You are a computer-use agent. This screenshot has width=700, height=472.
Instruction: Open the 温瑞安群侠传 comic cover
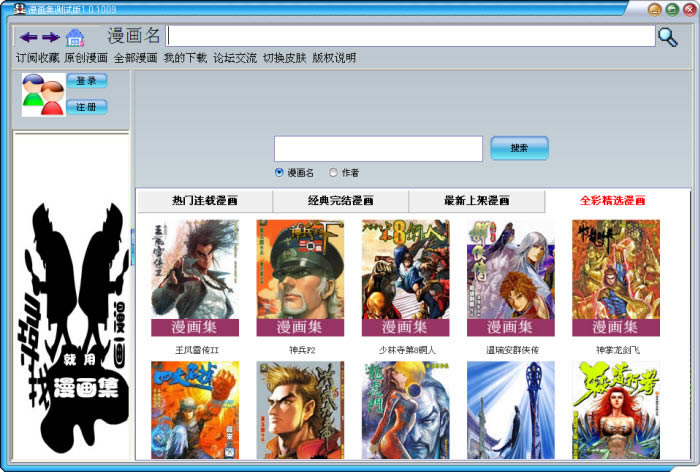point(511,278)
